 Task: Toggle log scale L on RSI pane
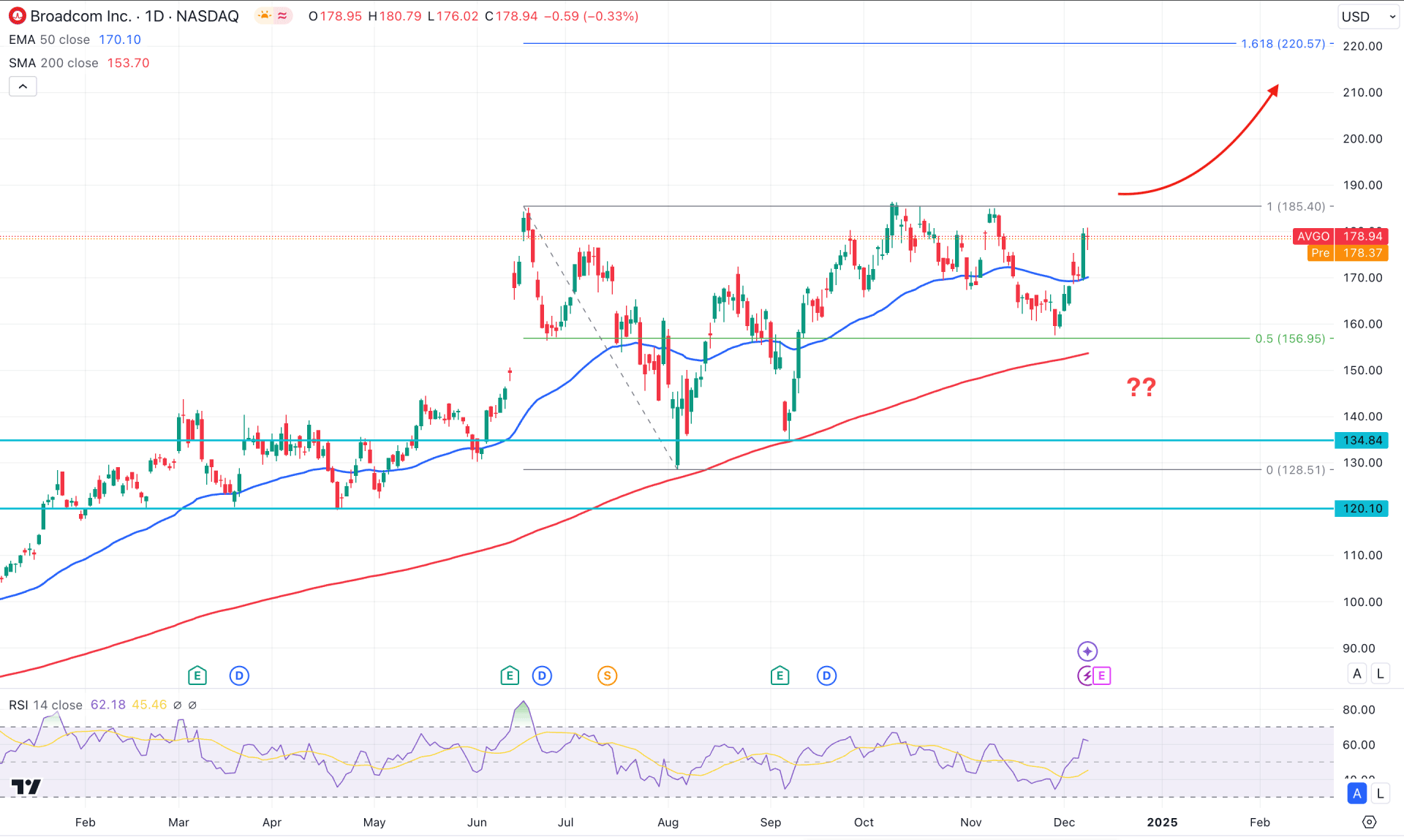(1380, 793)
